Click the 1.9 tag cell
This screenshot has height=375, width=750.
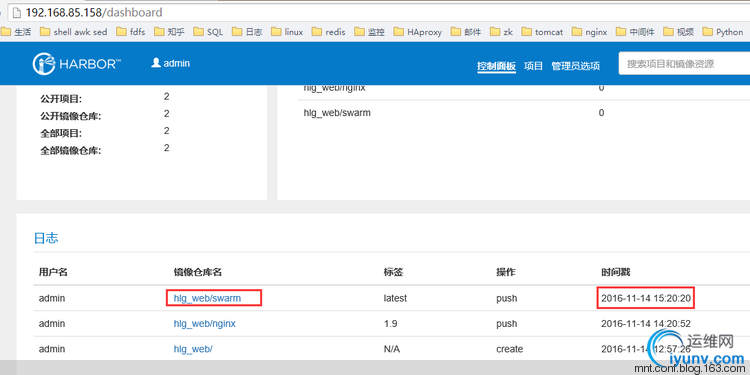pos(390,324)
